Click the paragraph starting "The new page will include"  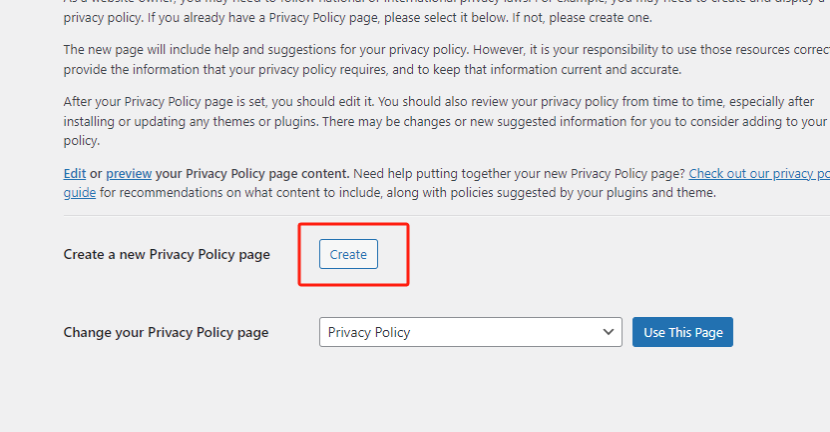click(x=300, y=49)
